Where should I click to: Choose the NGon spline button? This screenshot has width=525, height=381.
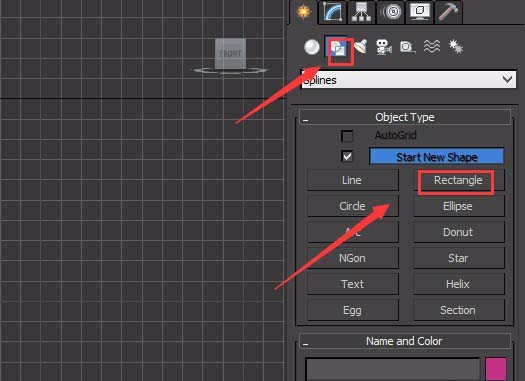353,258
